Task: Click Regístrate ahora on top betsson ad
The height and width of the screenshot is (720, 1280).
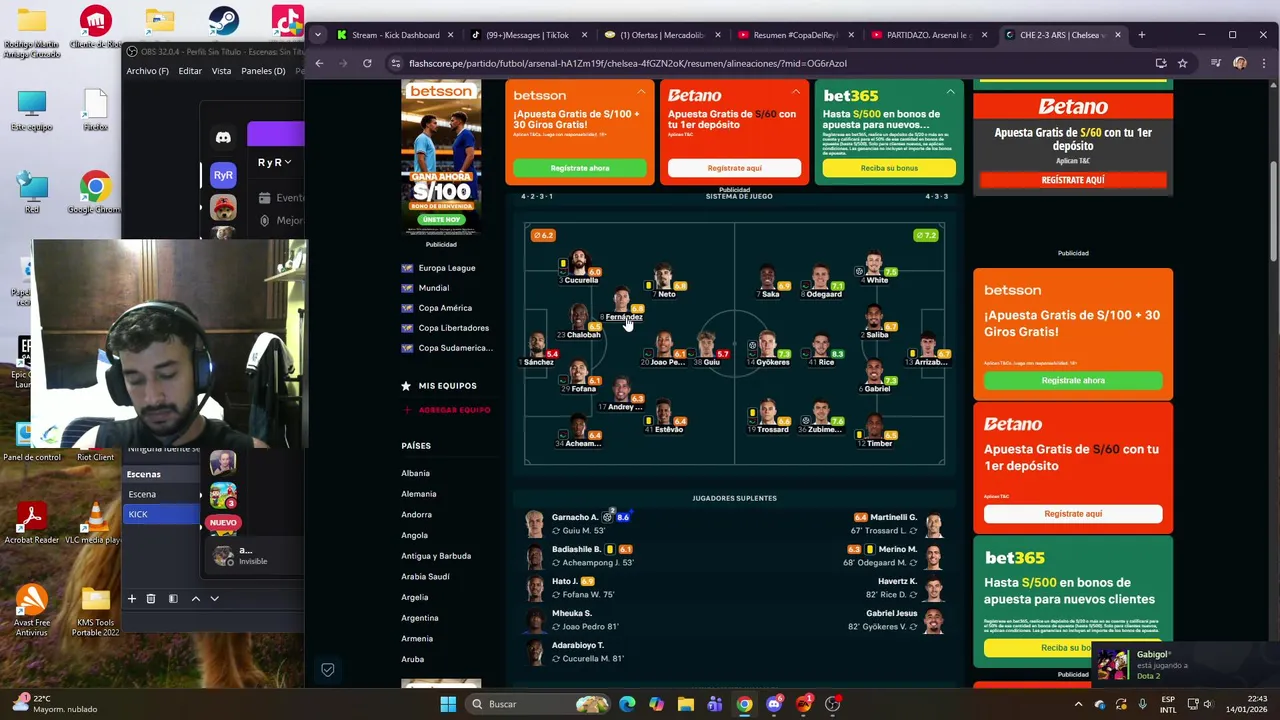Action: (x=580, y=168)
